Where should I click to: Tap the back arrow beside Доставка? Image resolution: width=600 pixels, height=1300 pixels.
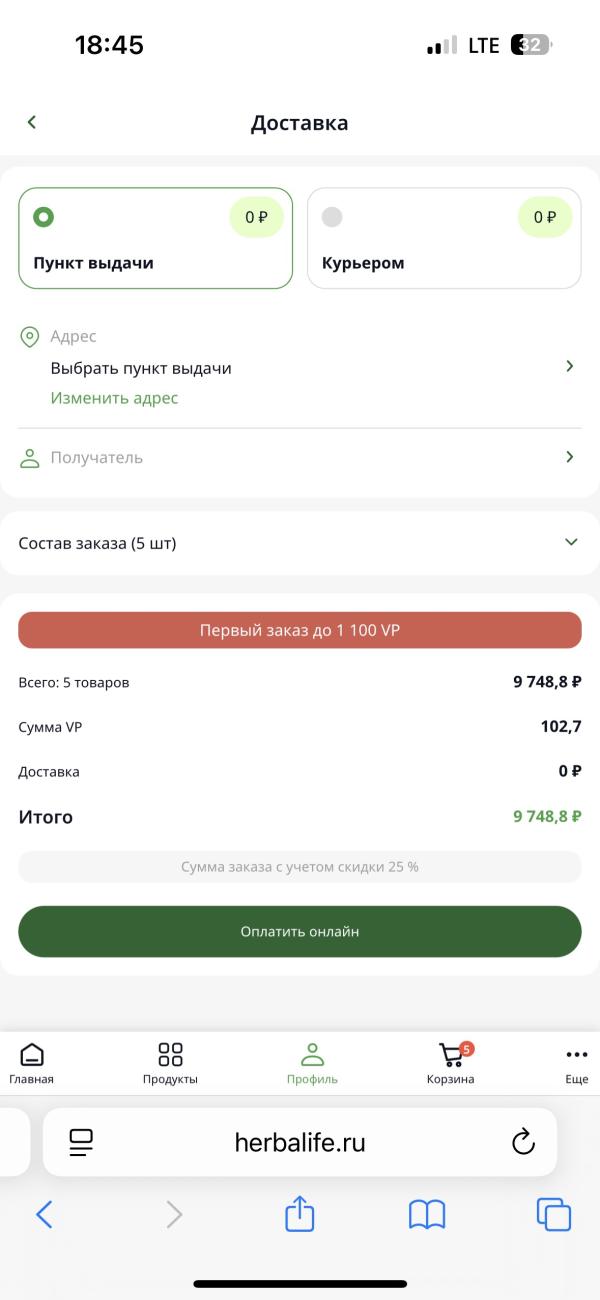(32, 122)
